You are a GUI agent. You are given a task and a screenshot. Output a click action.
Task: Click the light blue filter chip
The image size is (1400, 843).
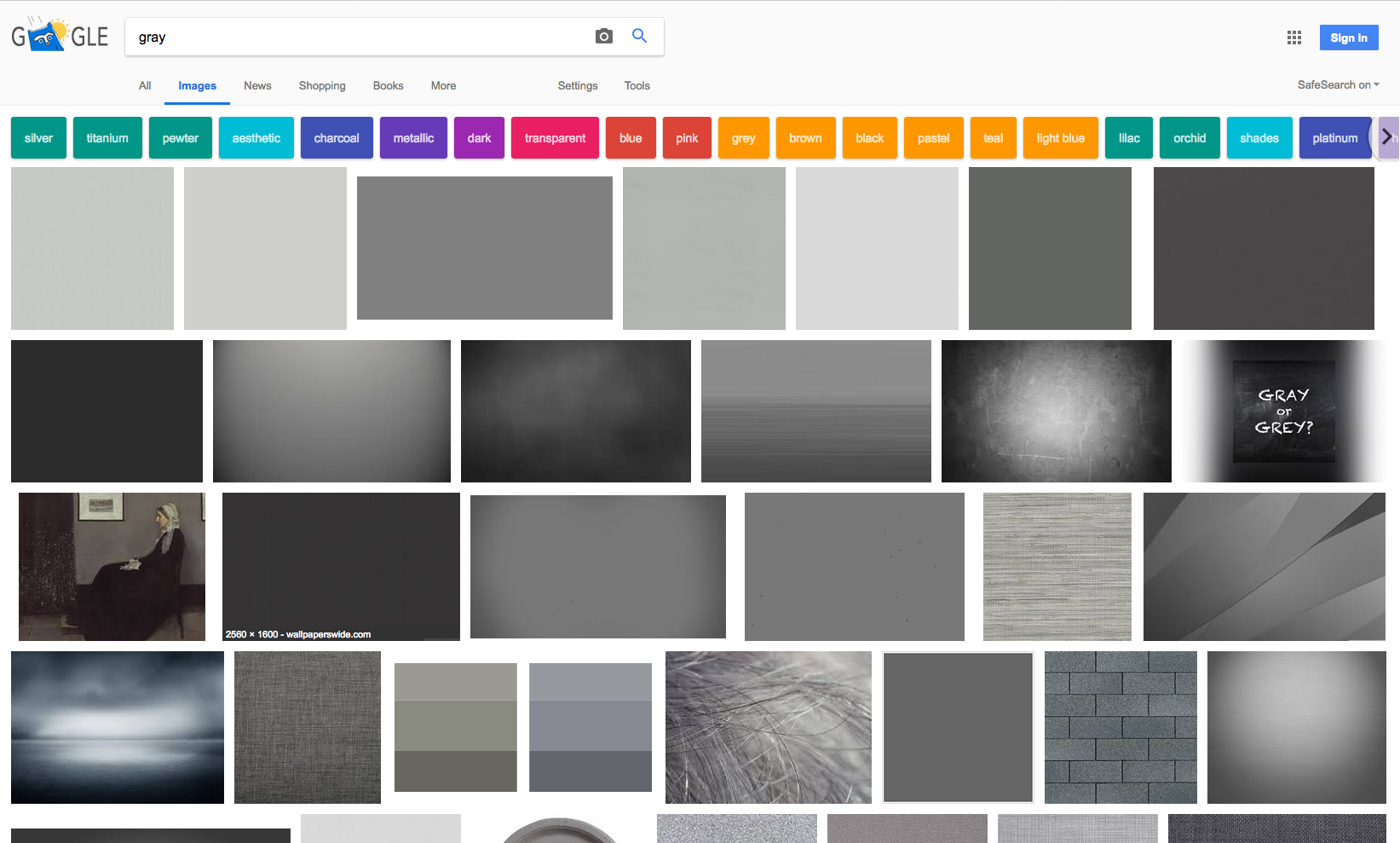coord(1060,138)
